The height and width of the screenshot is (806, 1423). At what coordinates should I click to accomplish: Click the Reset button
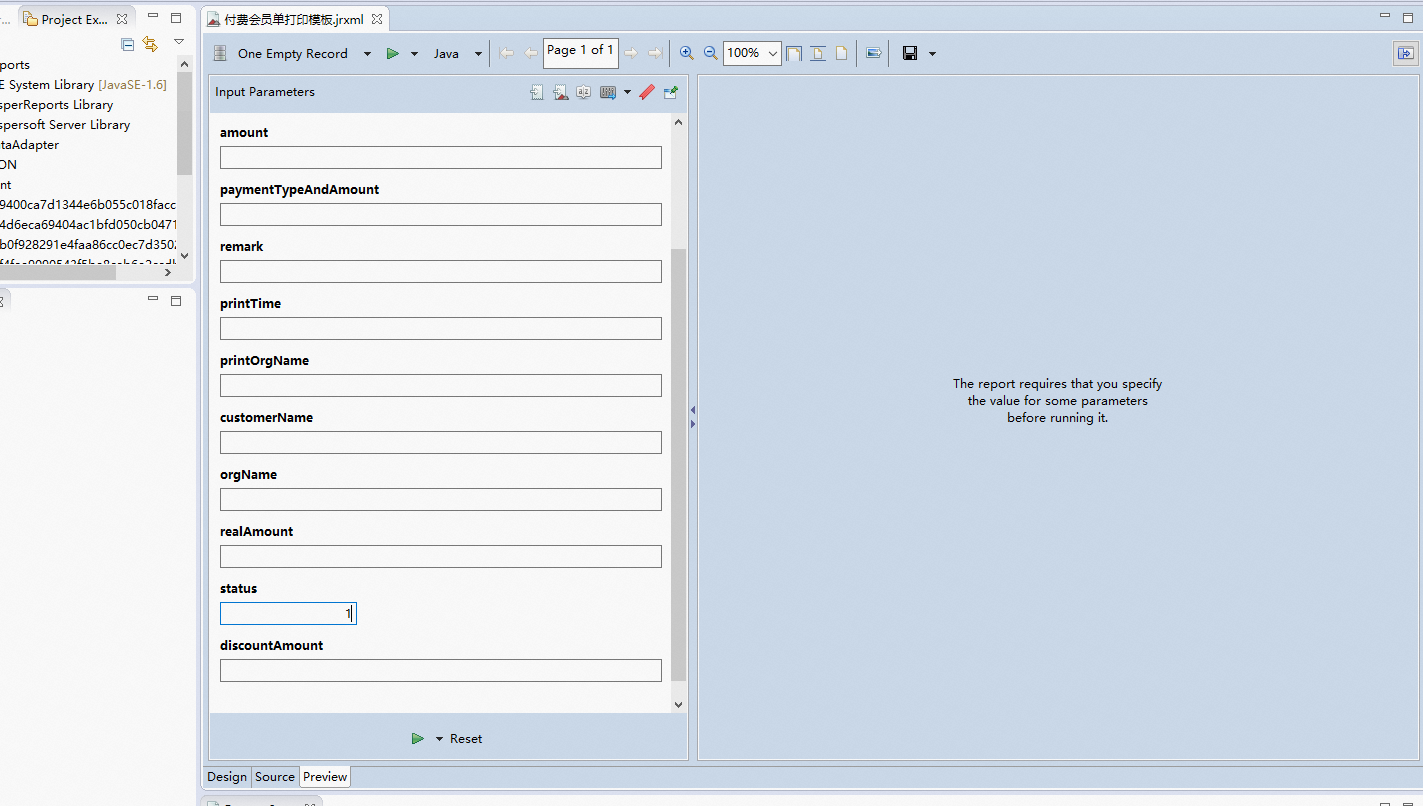[466, 739]
